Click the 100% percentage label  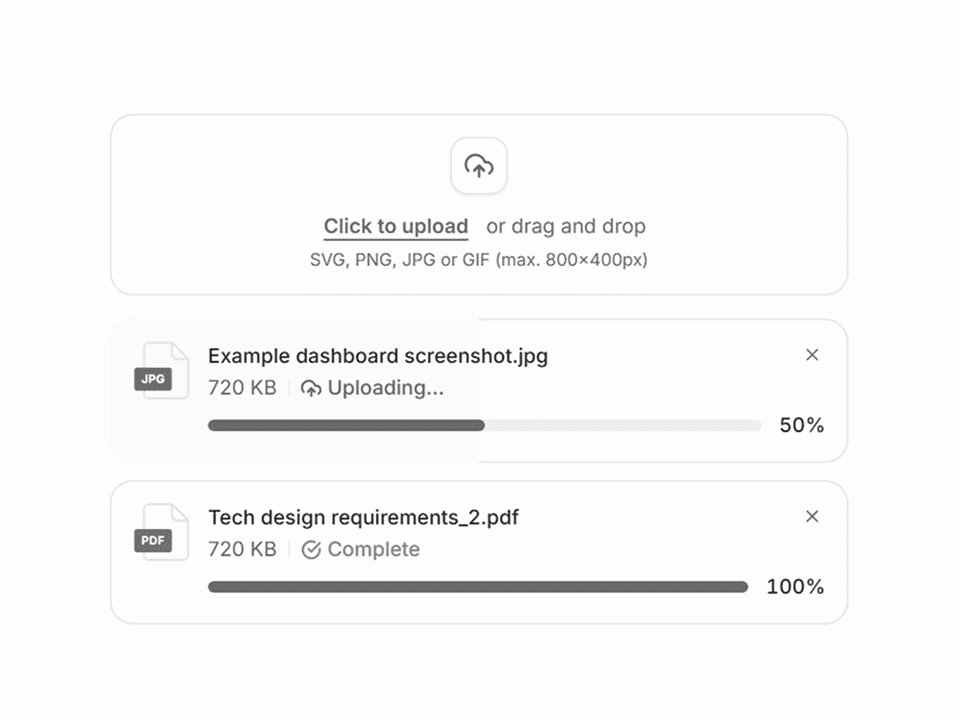(795, 587)
